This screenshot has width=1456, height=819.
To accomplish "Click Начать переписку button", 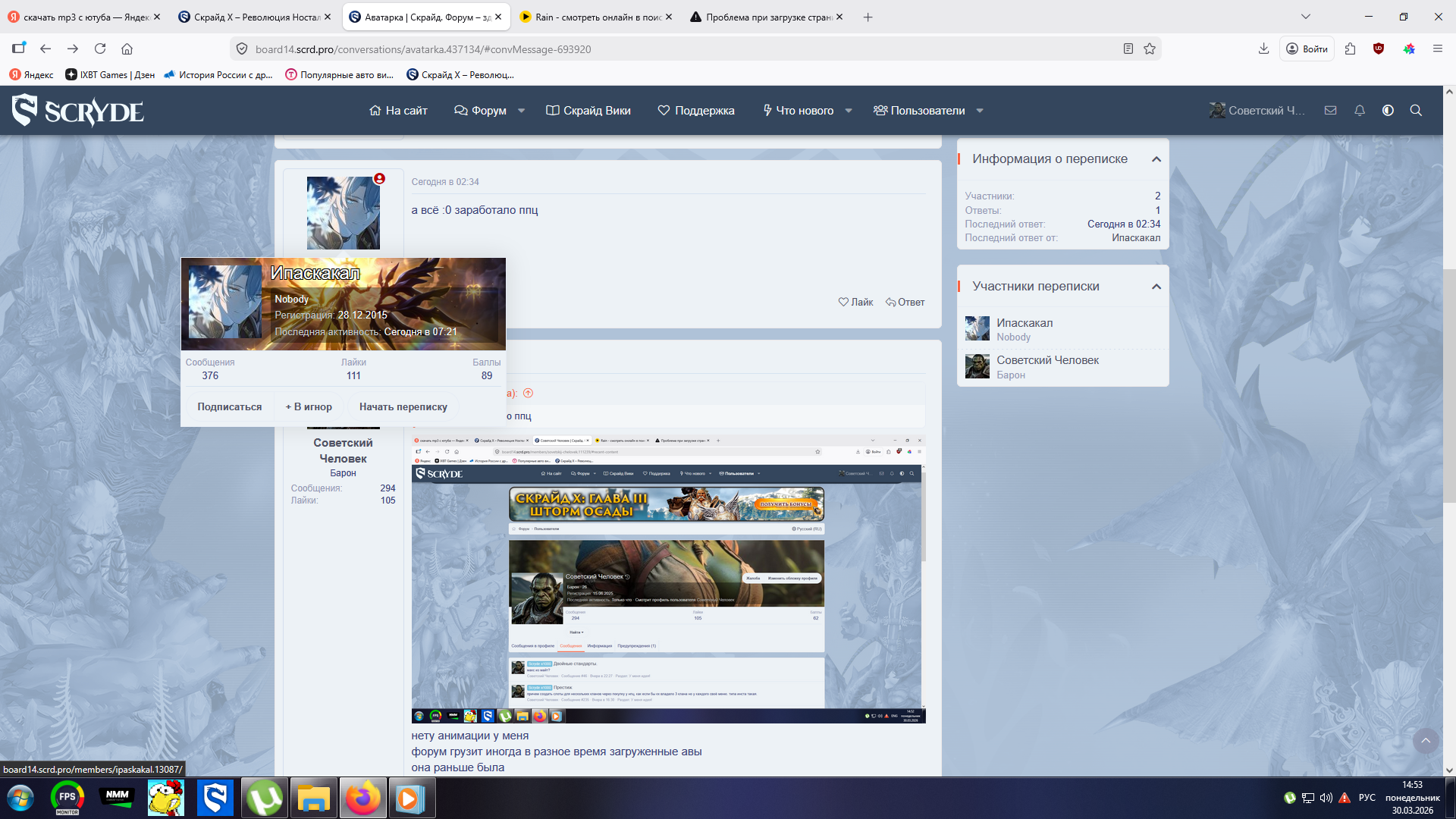I will point(403,407).
